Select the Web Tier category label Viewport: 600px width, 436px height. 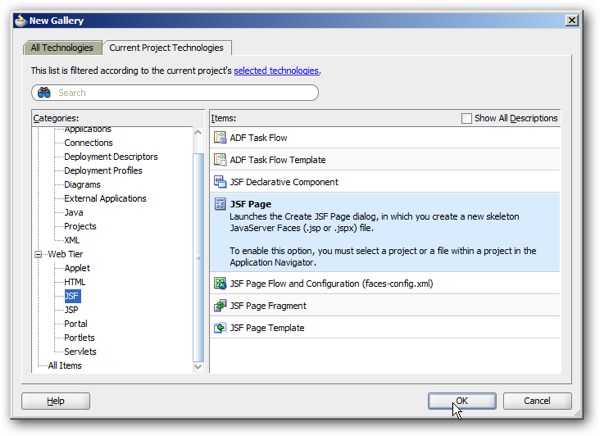[65, 254]
